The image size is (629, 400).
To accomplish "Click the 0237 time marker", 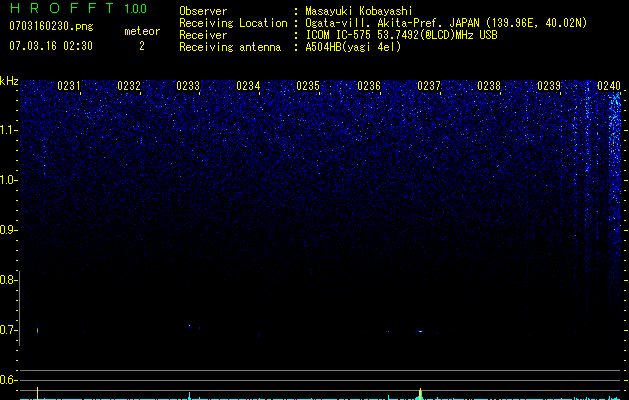I will (429, 85).
